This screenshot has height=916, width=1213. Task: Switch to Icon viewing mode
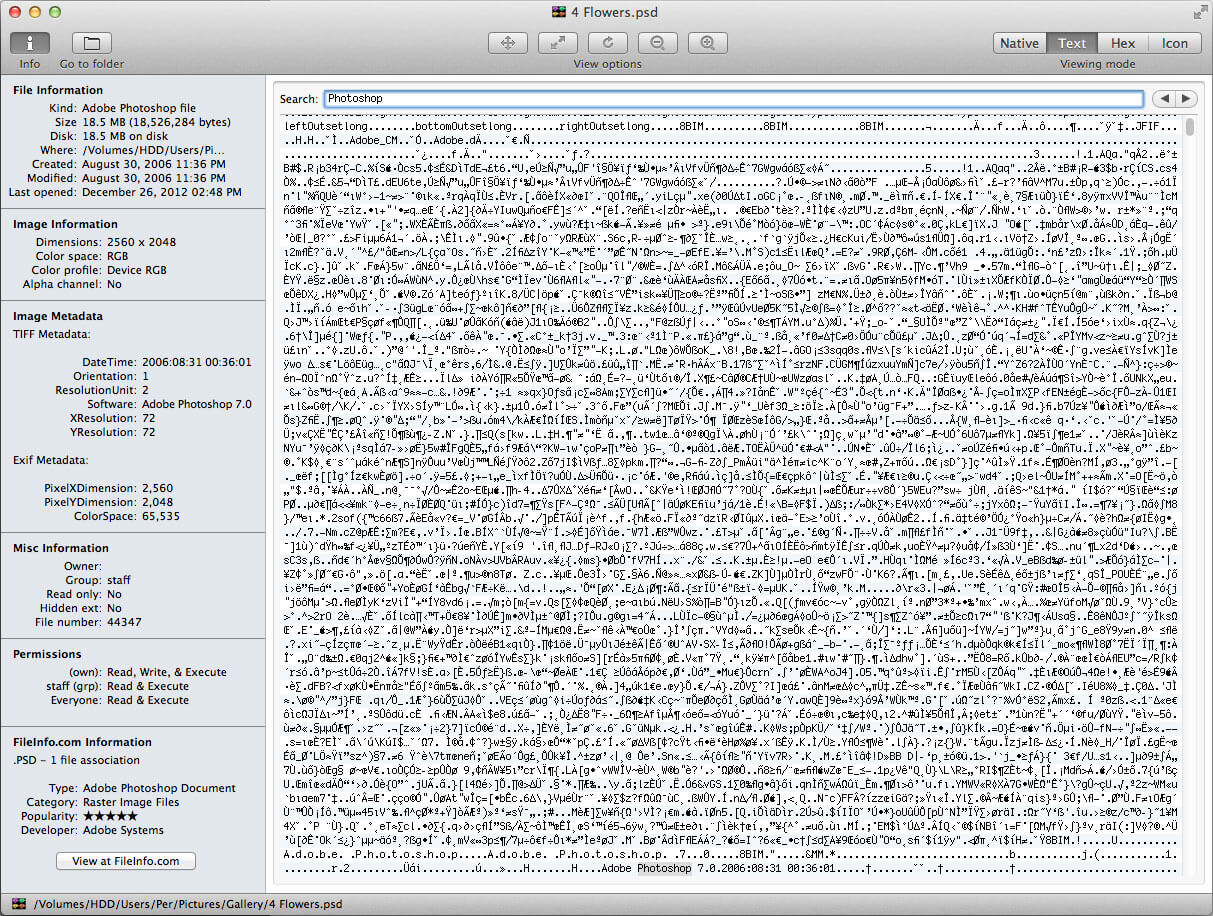click(x=1175, y=43)
